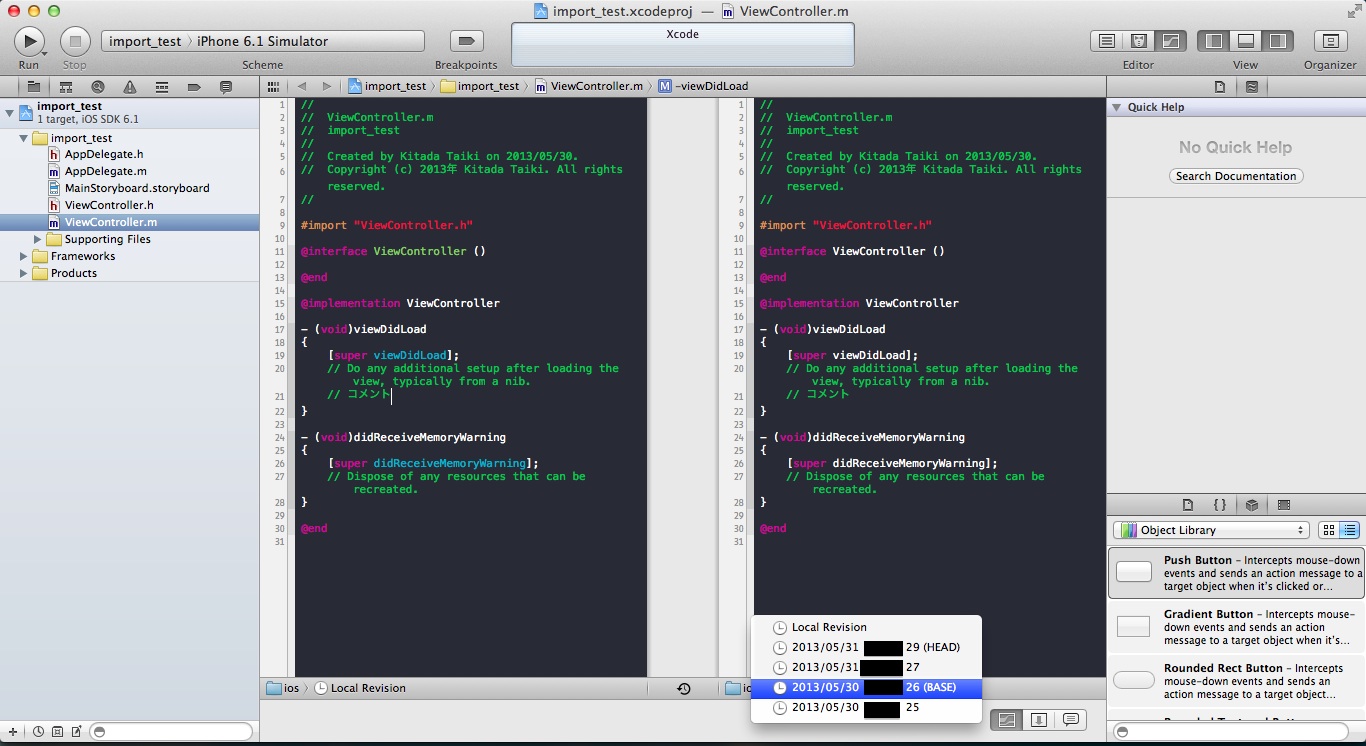Click import_test project in jump bar
This screenshot has width=1366, height=746.
click(x=387, y=86)
